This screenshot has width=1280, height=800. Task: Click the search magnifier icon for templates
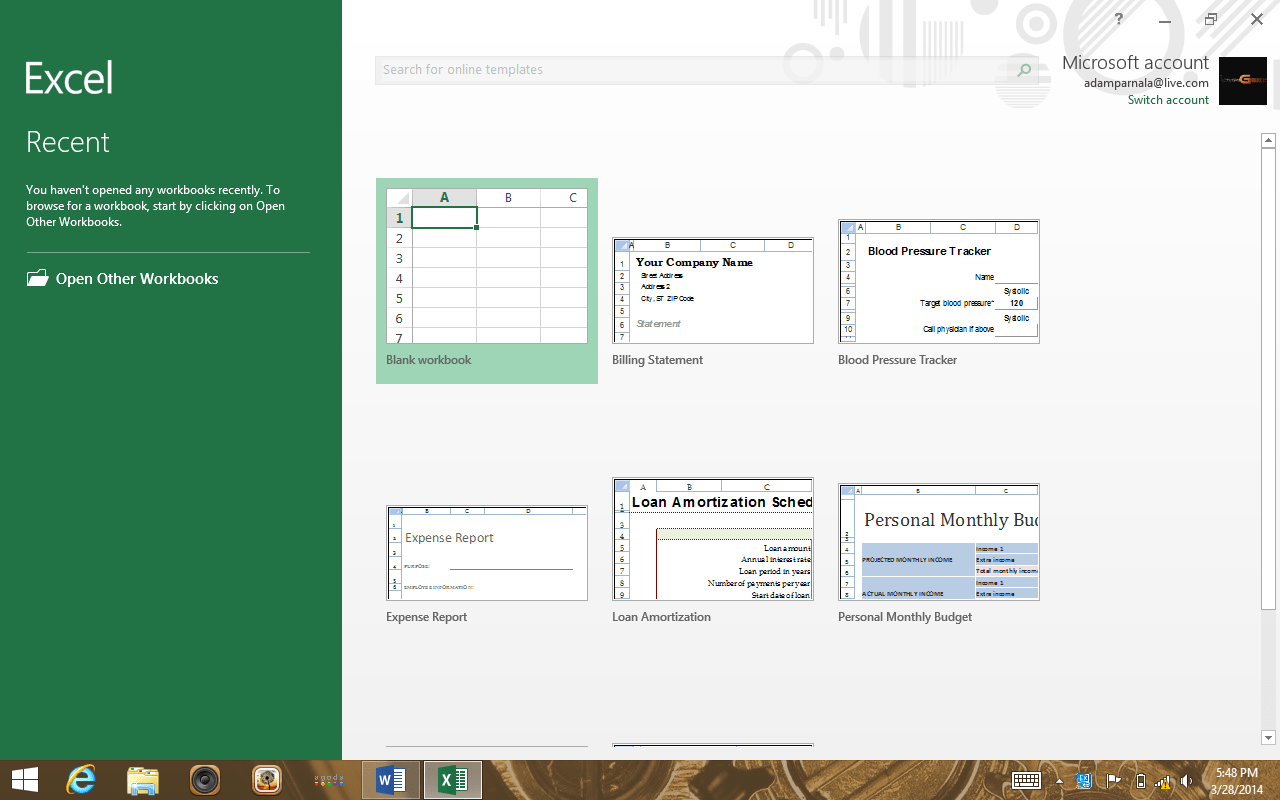[x=1023, y=70]
